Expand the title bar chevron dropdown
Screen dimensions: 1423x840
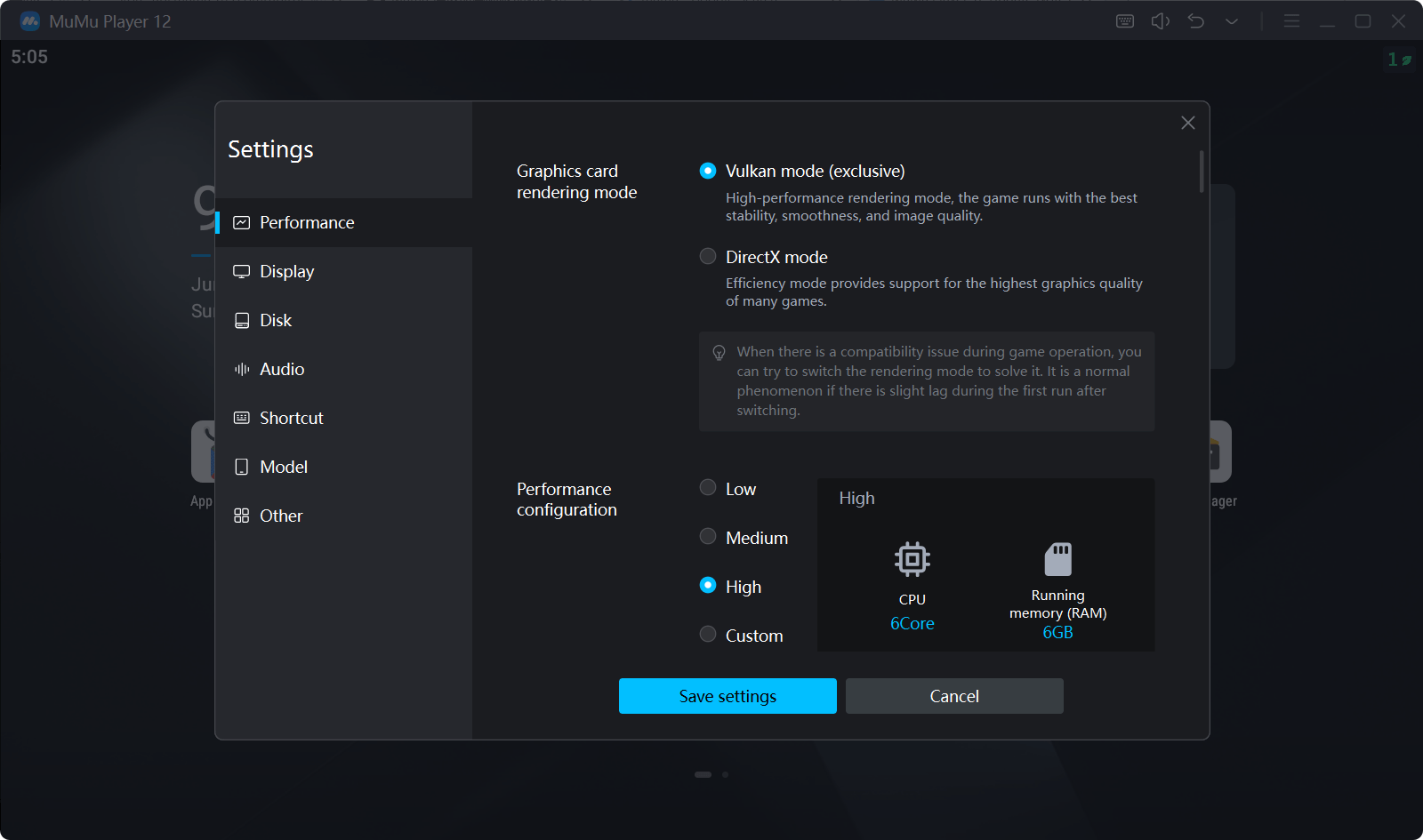(x=1232, y=21)
